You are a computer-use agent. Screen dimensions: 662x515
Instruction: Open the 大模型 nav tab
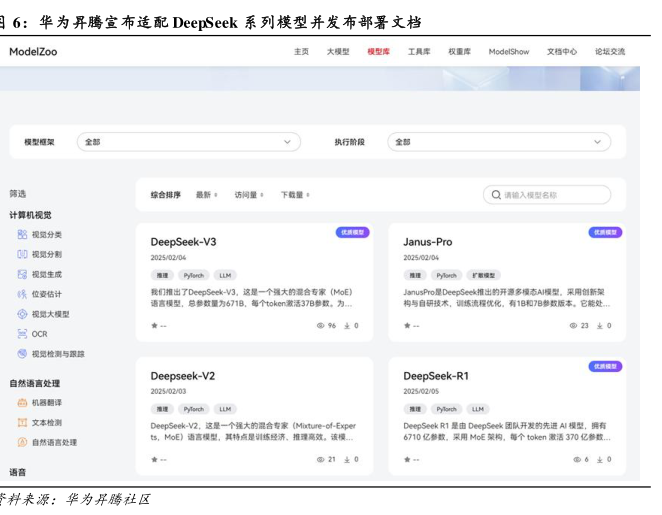coord(338,52)
